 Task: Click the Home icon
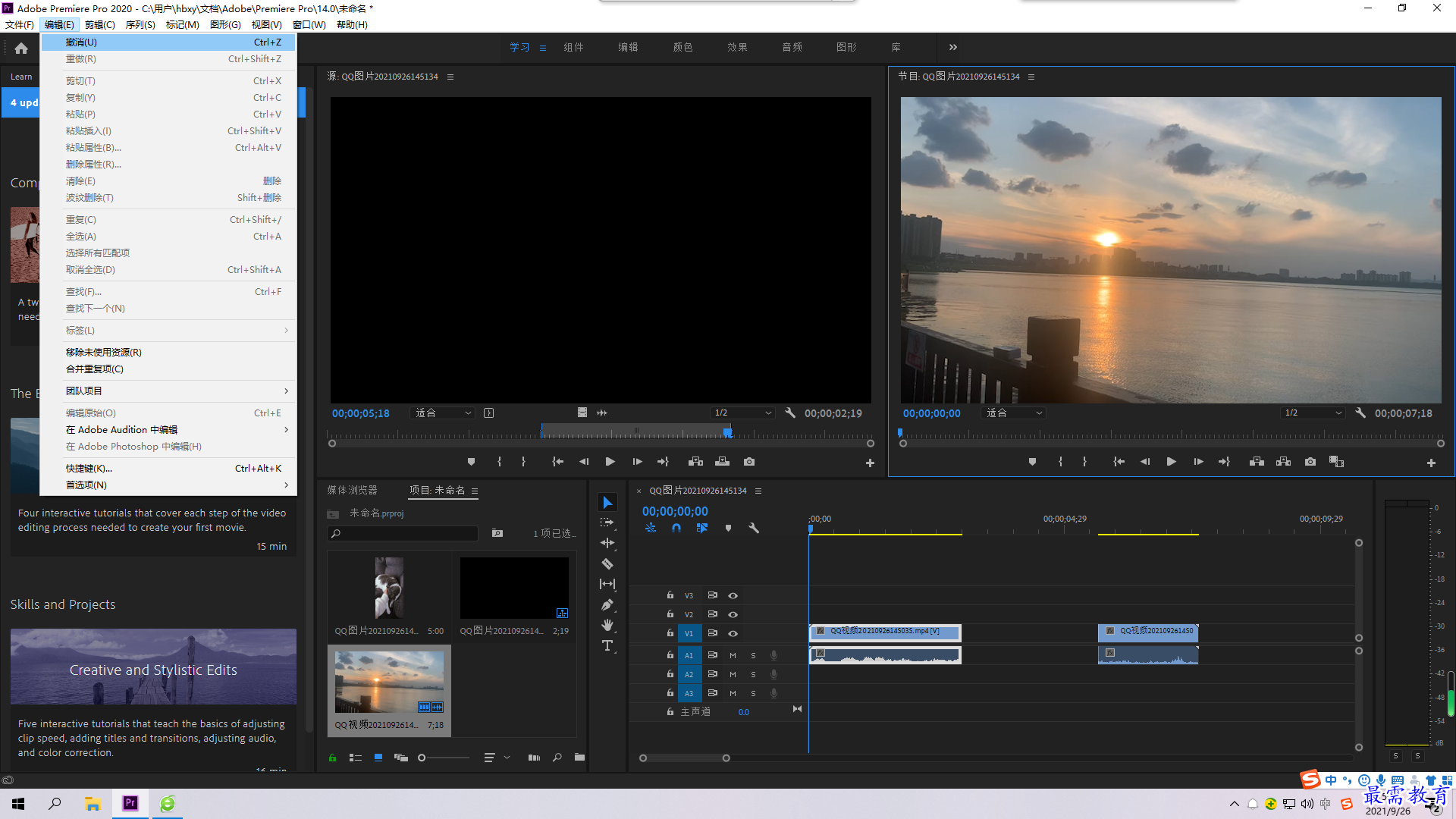coord(21,48)
